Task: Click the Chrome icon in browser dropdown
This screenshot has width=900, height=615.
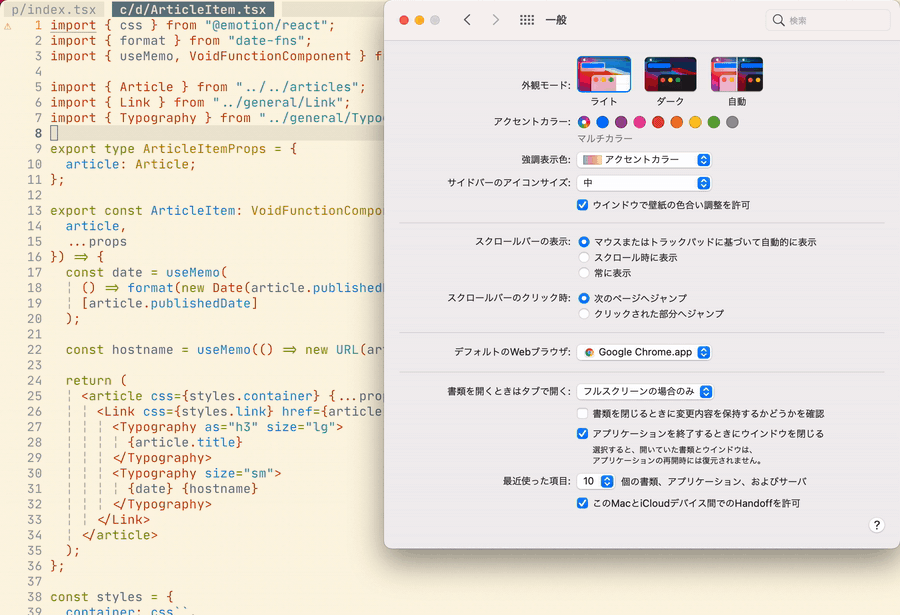Action: pyautogui.click(x=589, y=352)
